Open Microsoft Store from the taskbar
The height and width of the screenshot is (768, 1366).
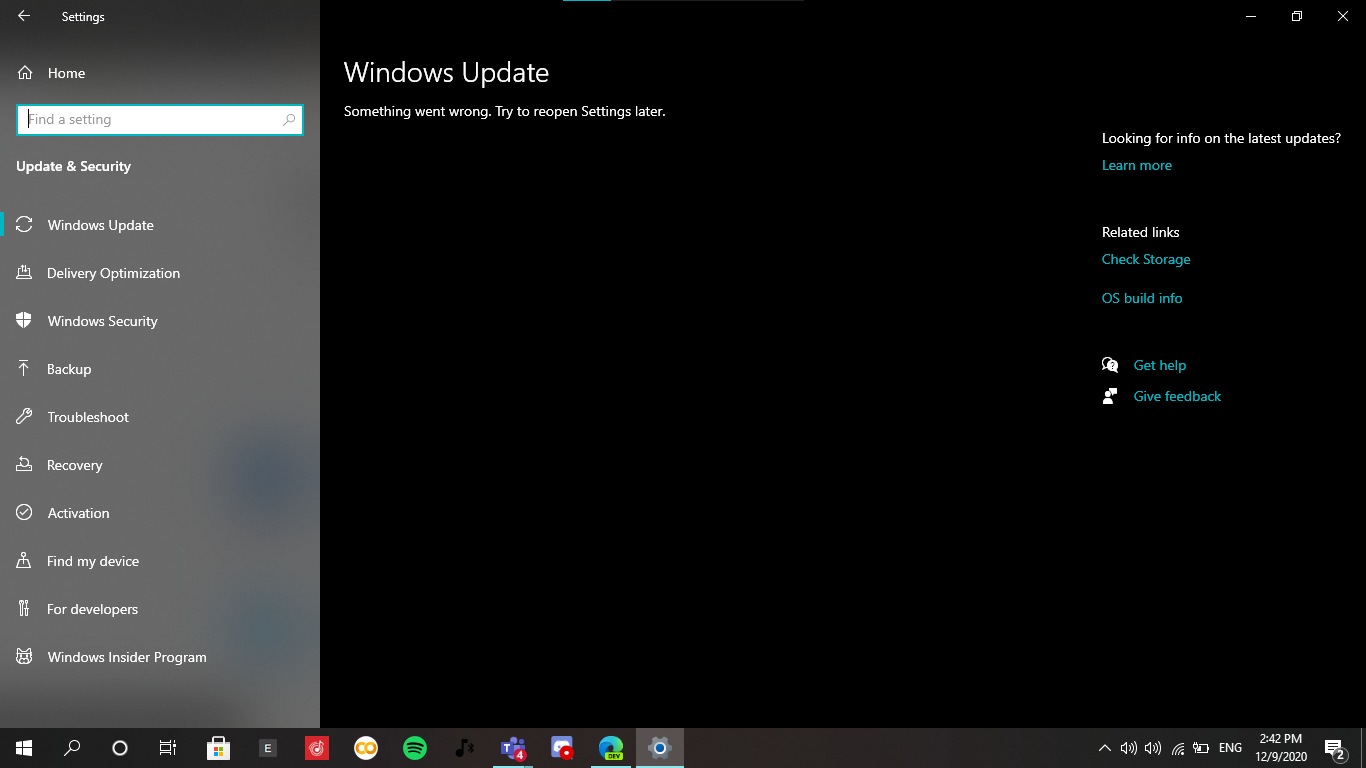click(x=218, y=748)
